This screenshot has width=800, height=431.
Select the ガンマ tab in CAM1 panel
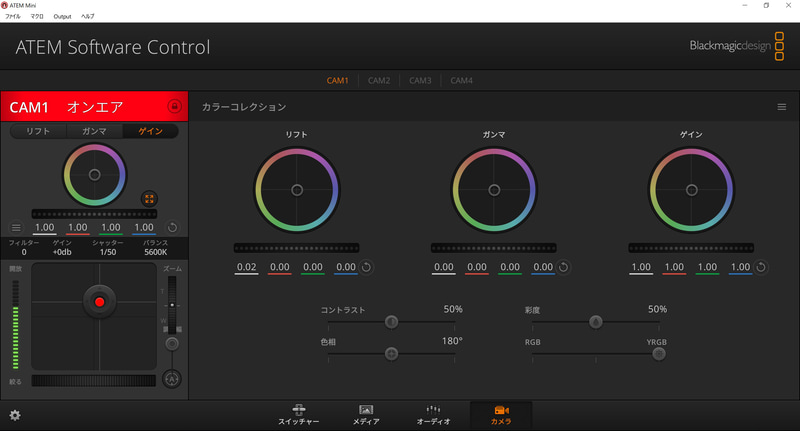click(94, 131)
